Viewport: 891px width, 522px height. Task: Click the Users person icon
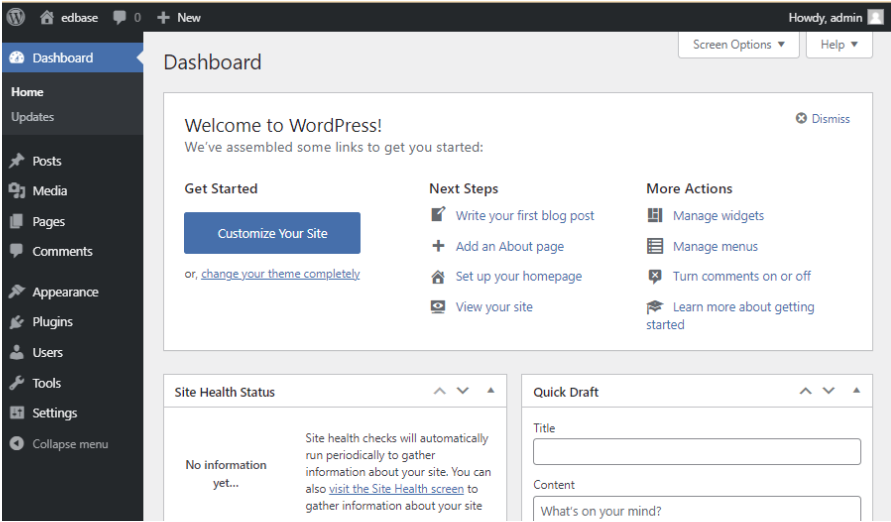point(17,352)
